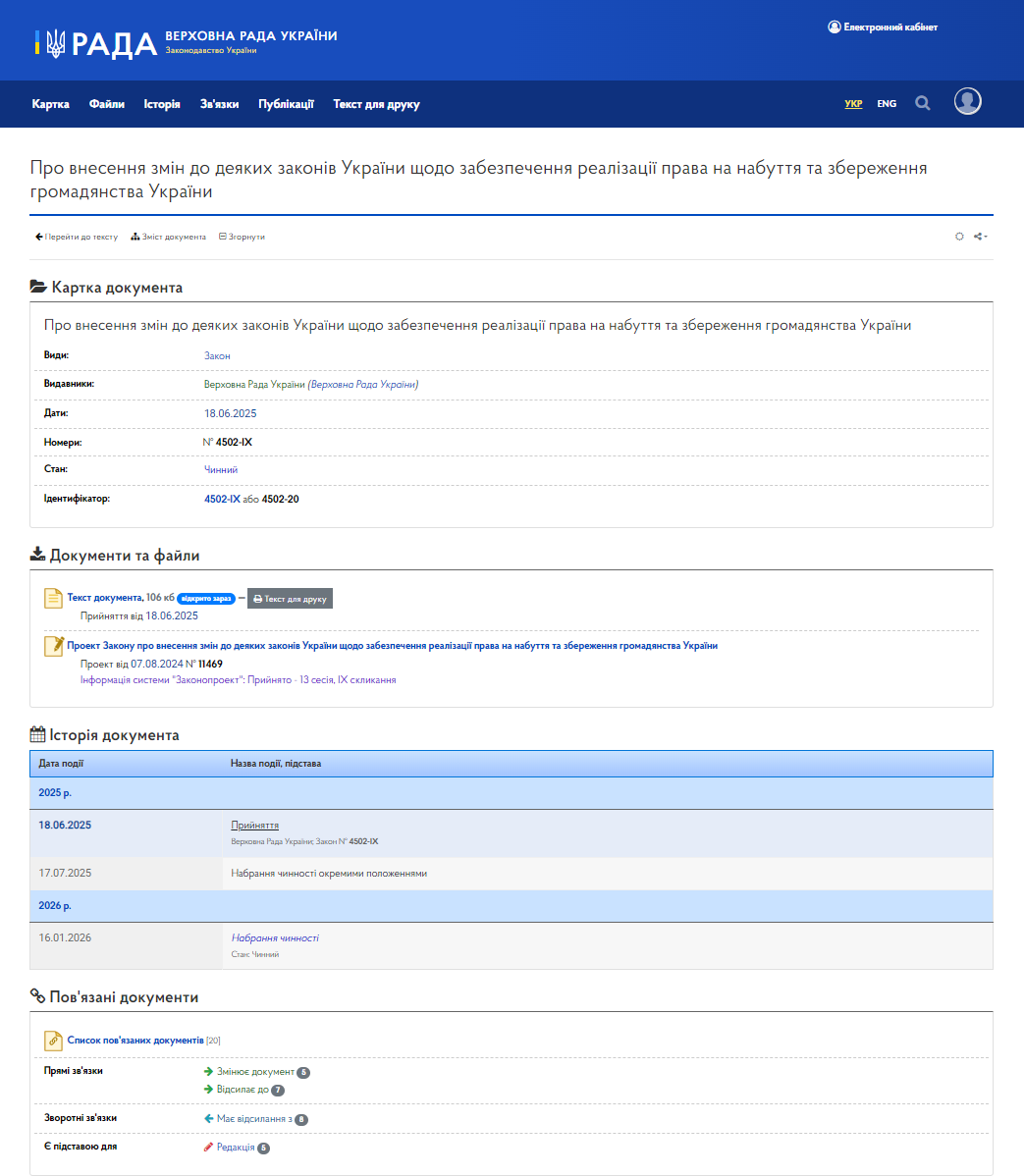Screen dimensions: 1024x1176
Task: Toggle the light/dark theme sun icon
Action: (959, 237)
